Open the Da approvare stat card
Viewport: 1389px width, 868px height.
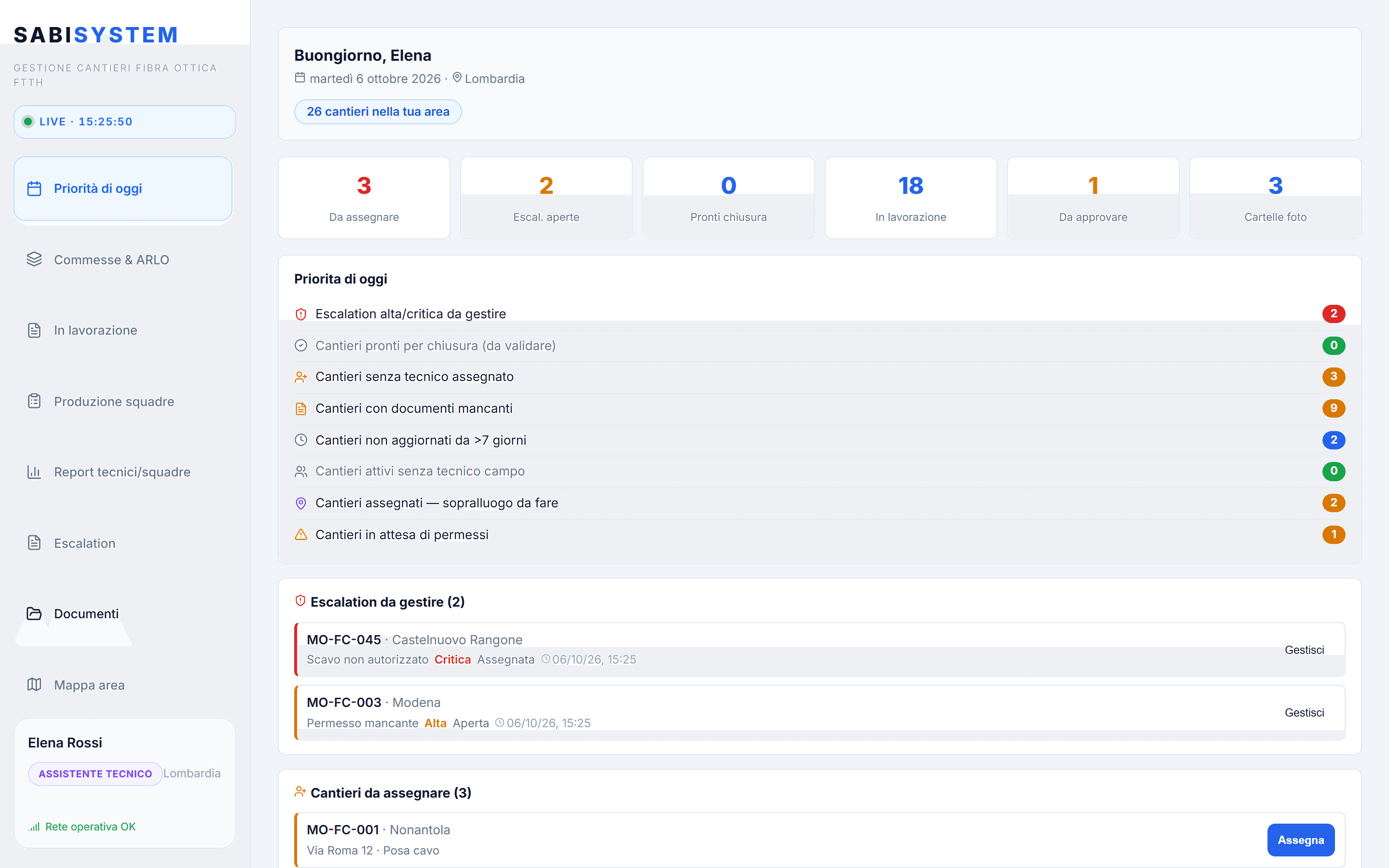[1093, 198]
